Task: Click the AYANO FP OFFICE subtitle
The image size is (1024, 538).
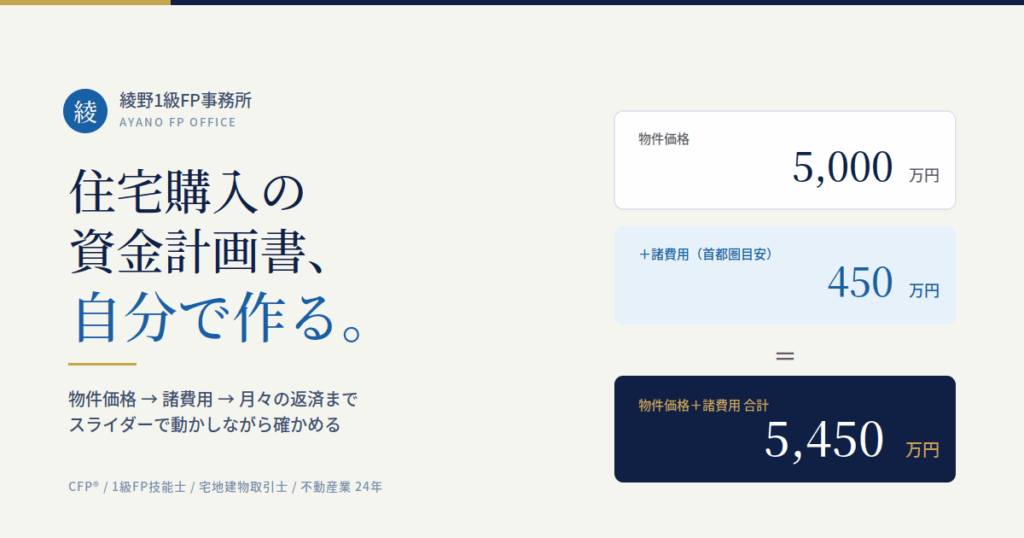Action: (x=178, y=122)
